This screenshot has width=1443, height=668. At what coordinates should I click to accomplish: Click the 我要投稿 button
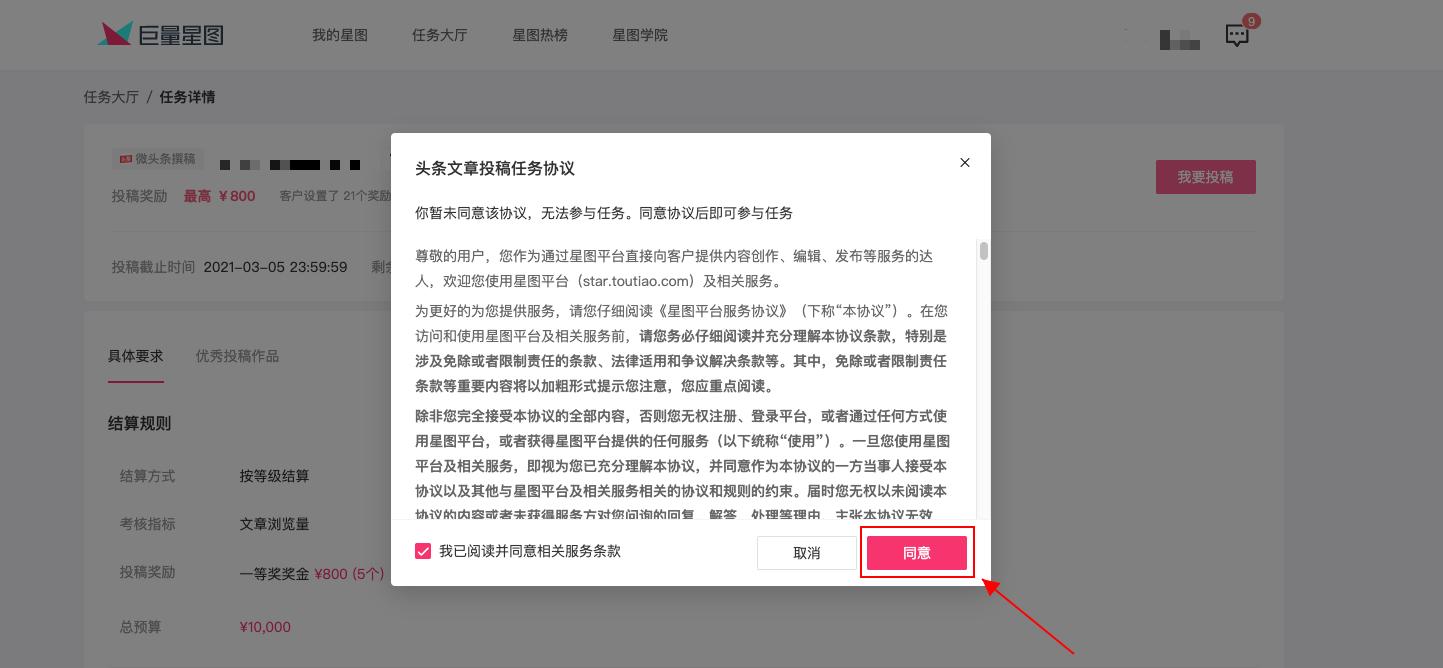tap(1205, 175)
